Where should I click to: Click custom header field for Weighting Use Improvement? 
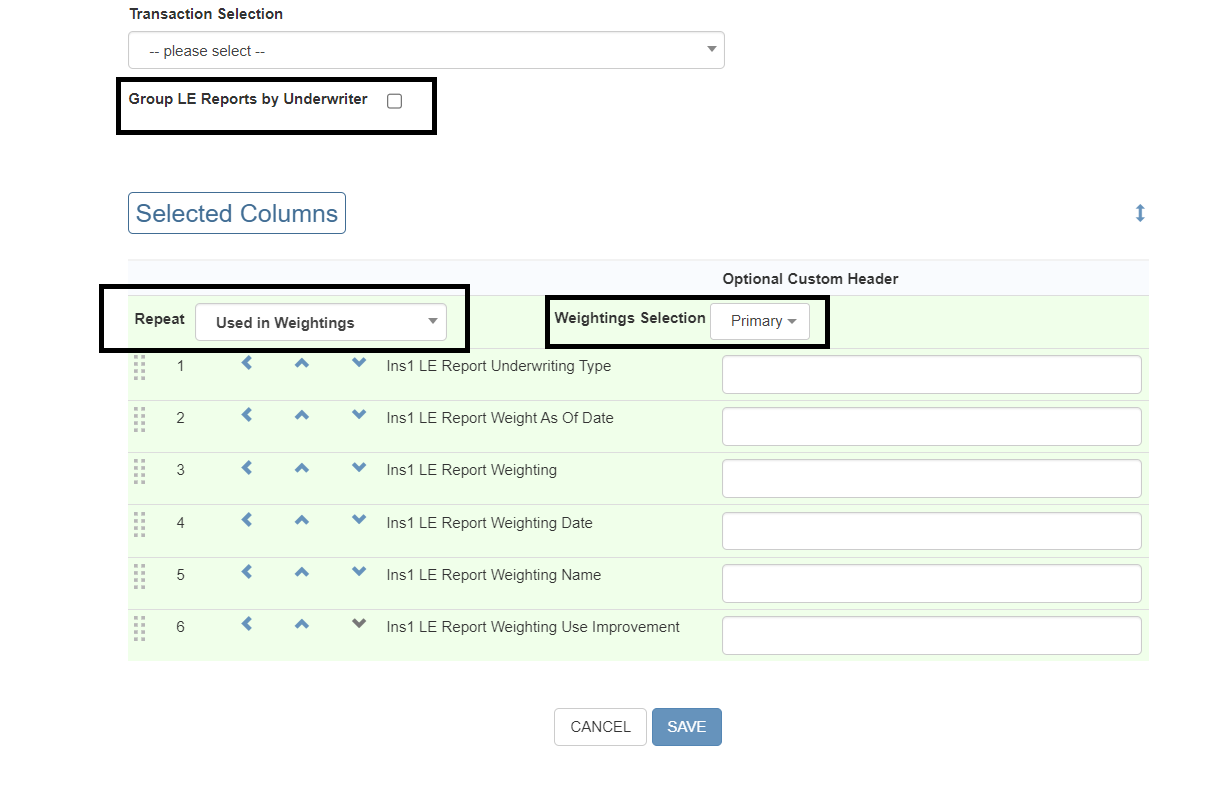pyautogui.click(x=931, y=635)
